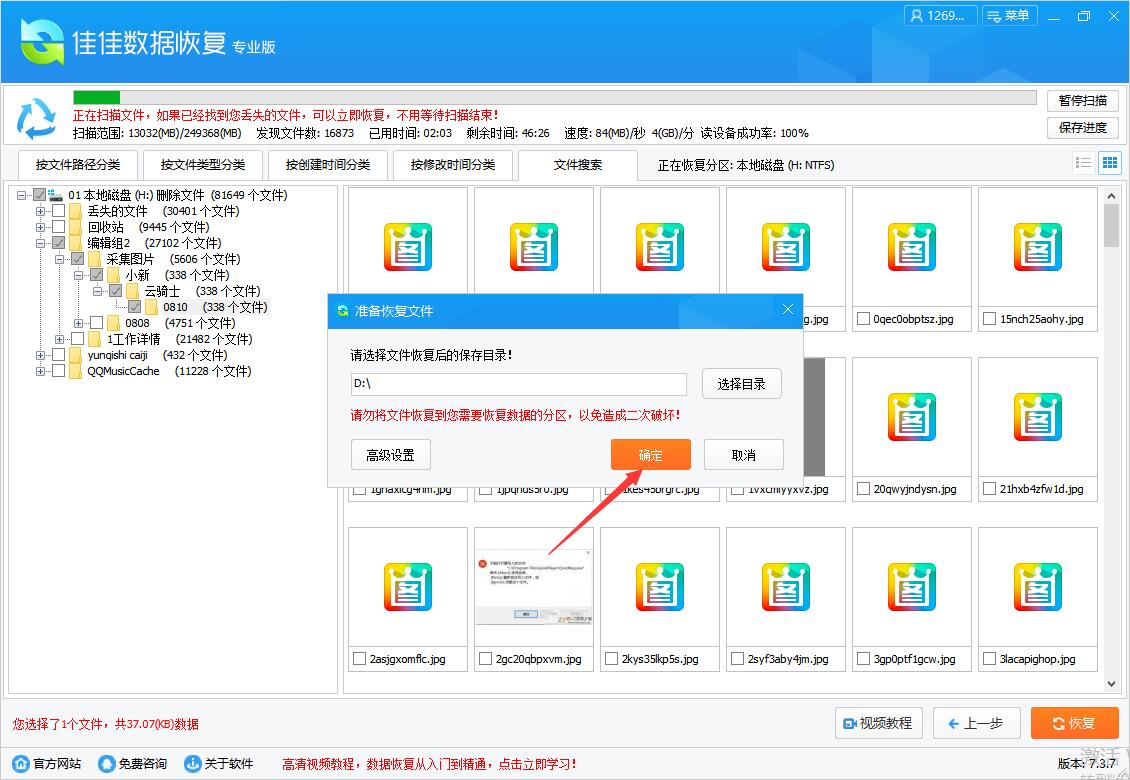Collapse the 云骑士 folder node

97,291
